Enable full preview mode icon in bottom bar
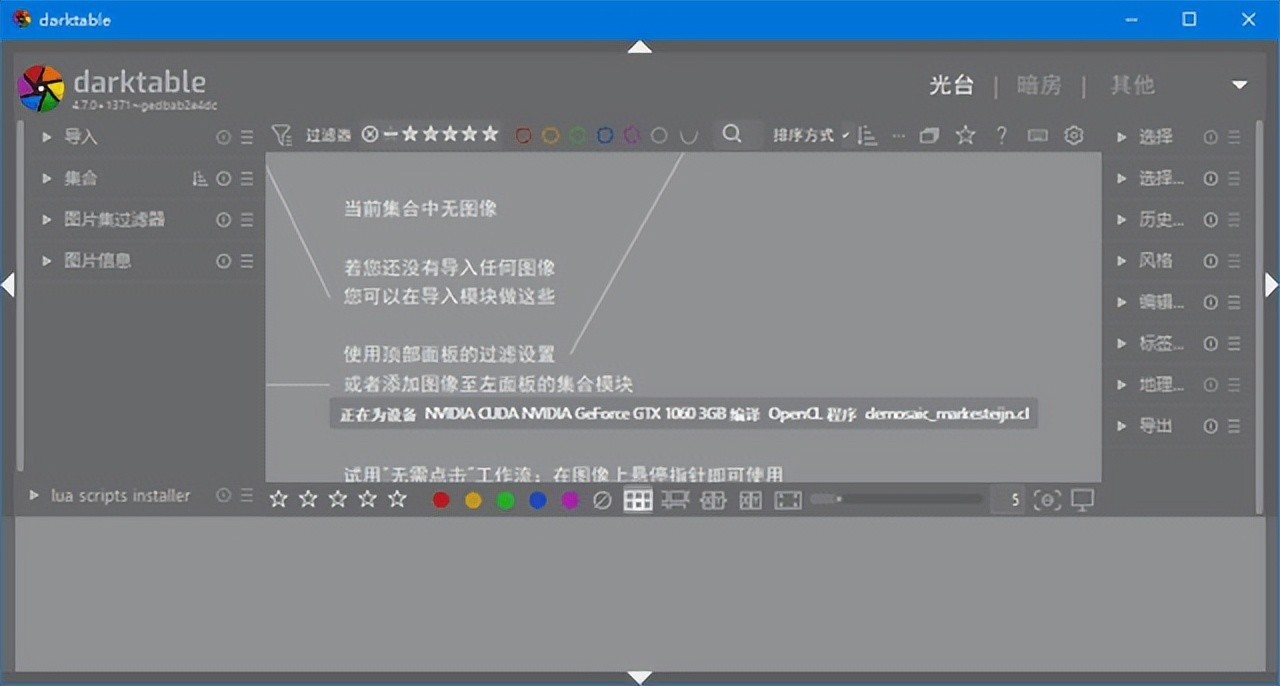This screenshot has height=686, width=1280. (x=788, y=500)
